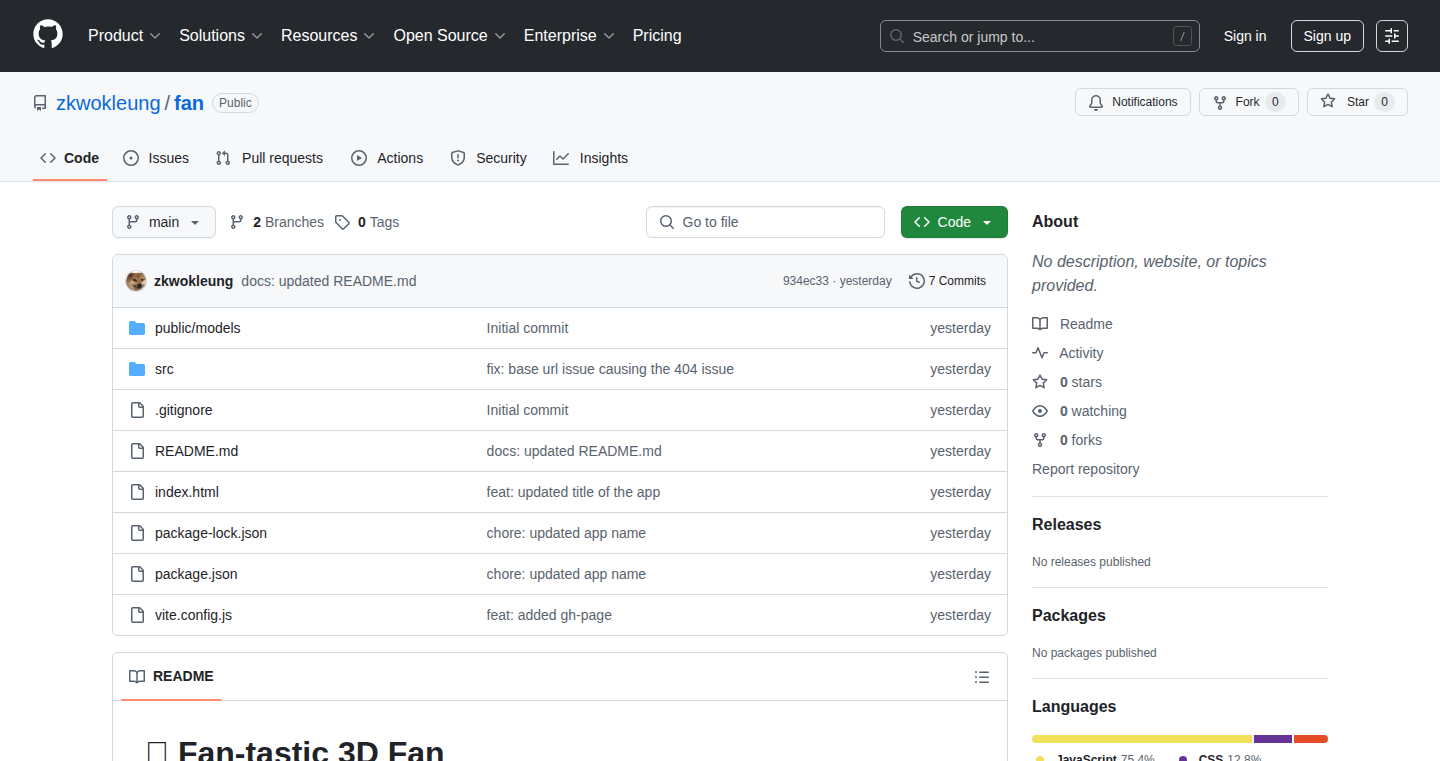Open the package.json file

pos(196,574)
